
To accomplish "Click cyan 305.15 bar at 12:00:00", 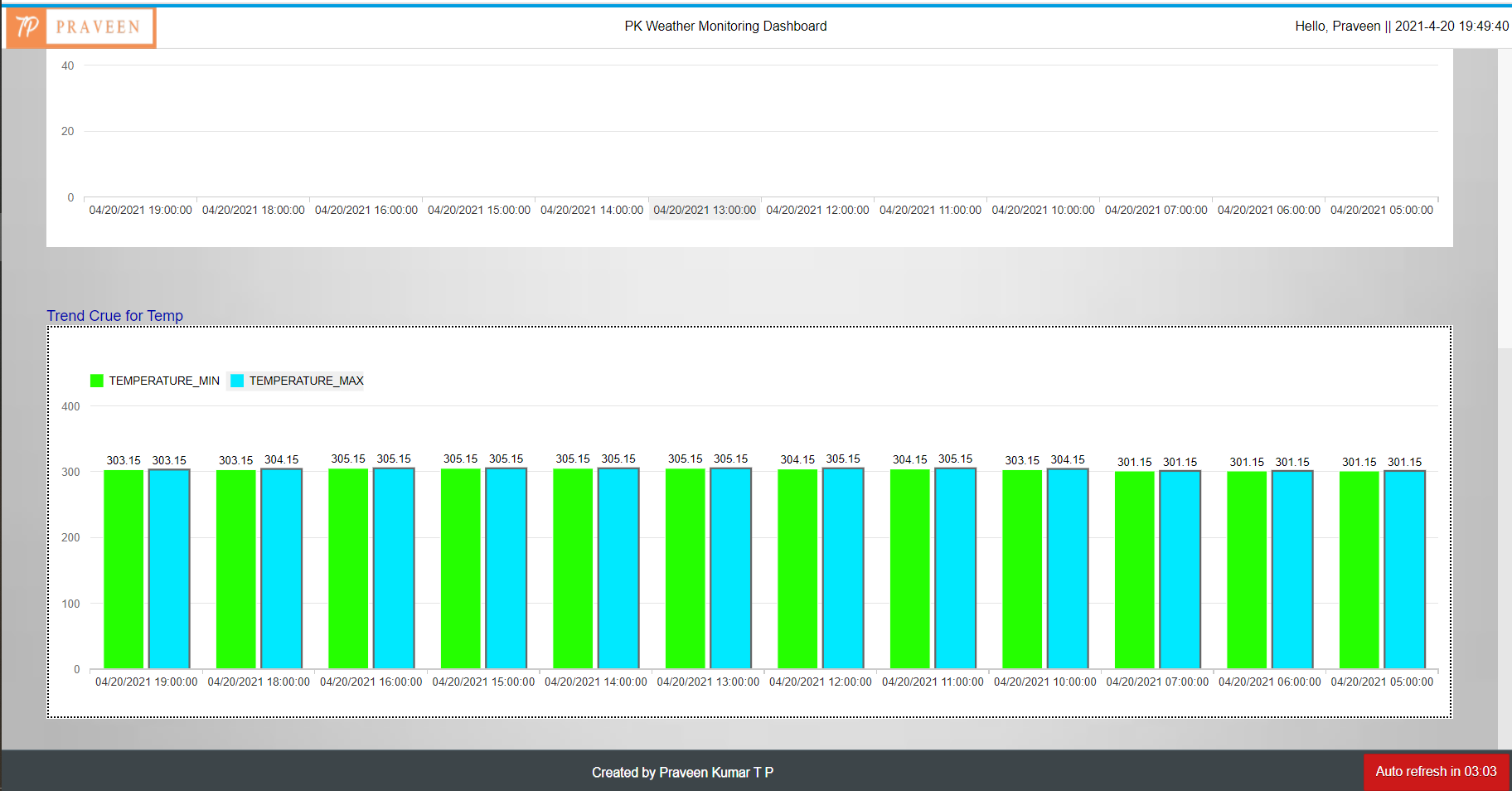I will coord(843,569).
